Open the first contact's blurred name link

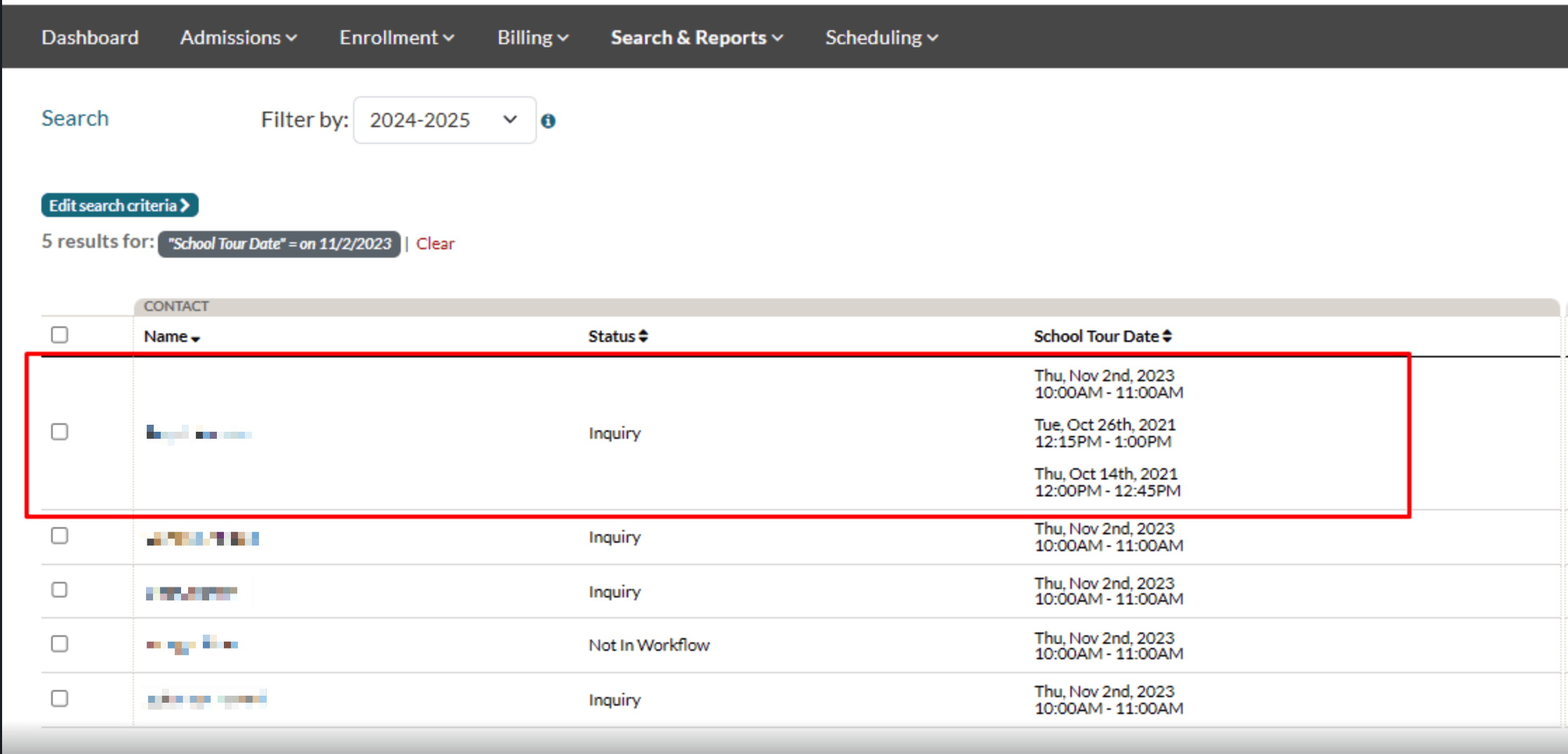[199, 433]
